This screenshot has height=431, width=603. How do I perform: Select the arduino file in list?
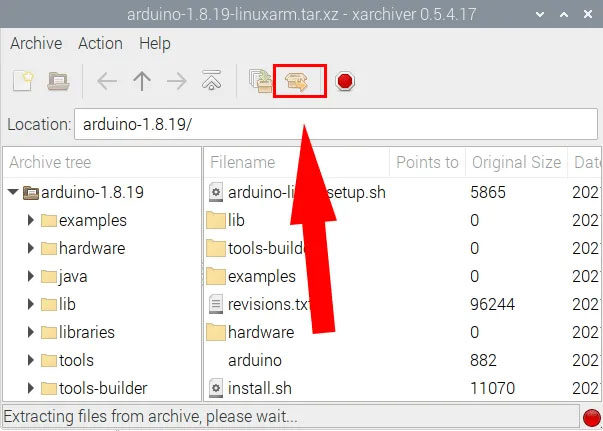click(x=402, y=361)
